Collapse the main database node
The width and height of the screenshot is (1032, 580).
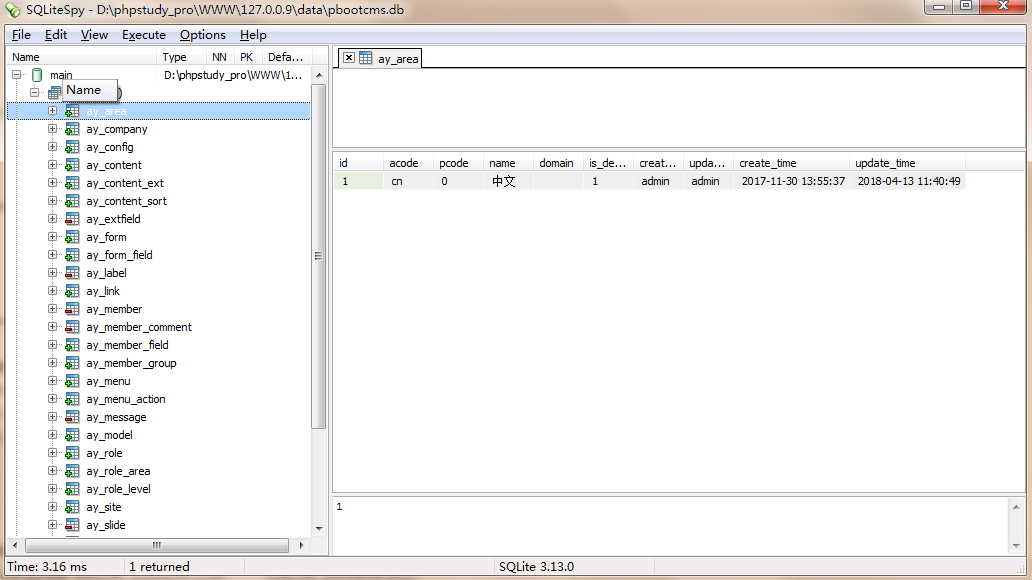pos(17,75)
